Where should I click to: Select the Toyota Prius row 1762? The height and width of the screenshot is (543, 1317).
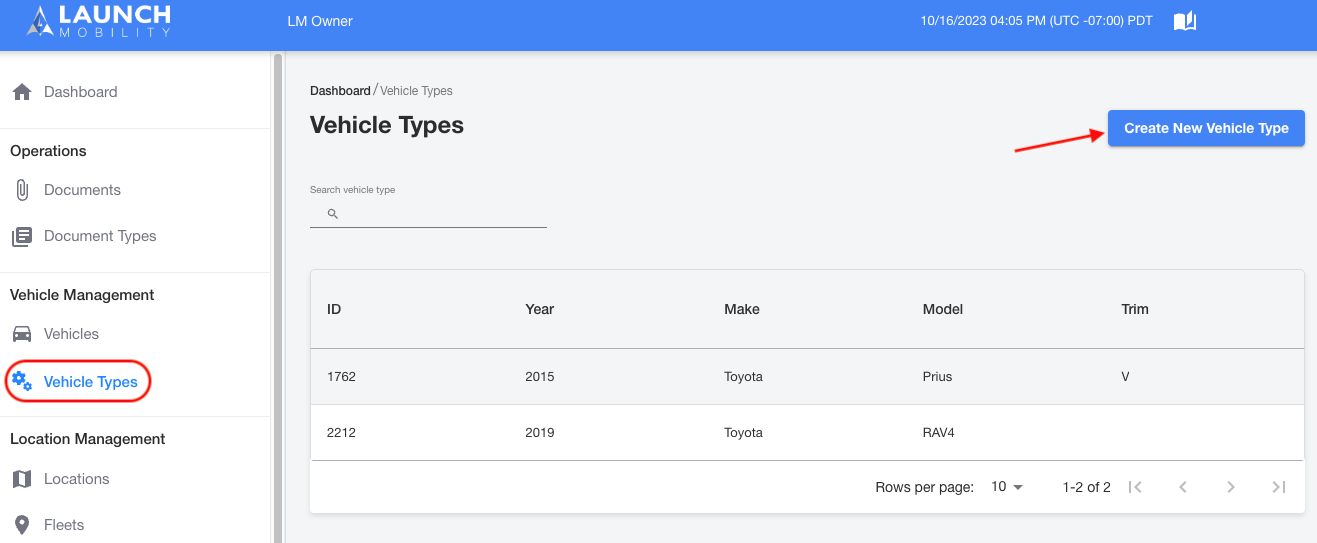tap(807, 377)
